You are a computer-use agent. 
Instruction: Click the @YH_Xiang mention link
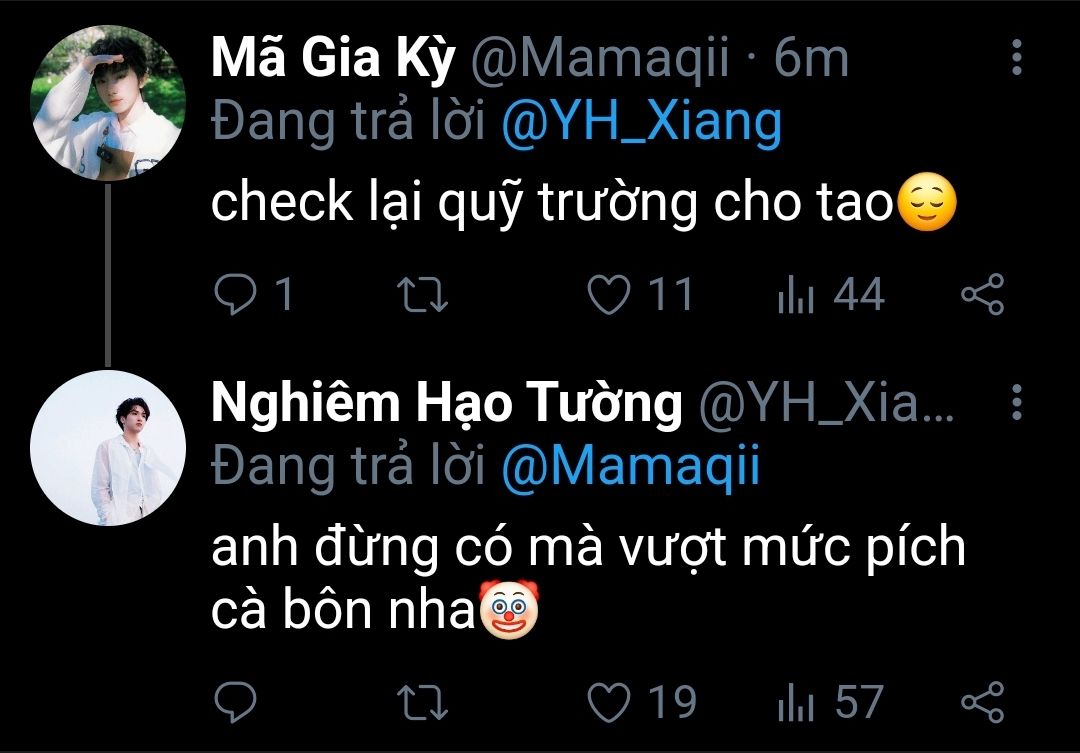[x=640, y=122]
